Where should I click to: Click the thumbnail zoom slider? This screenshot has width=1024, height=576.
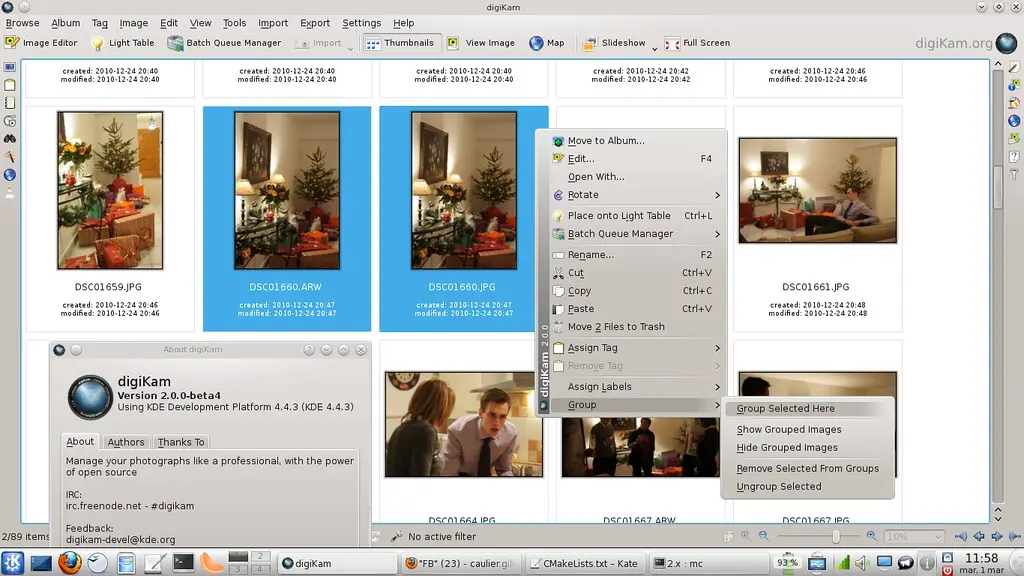coord(835,537)
